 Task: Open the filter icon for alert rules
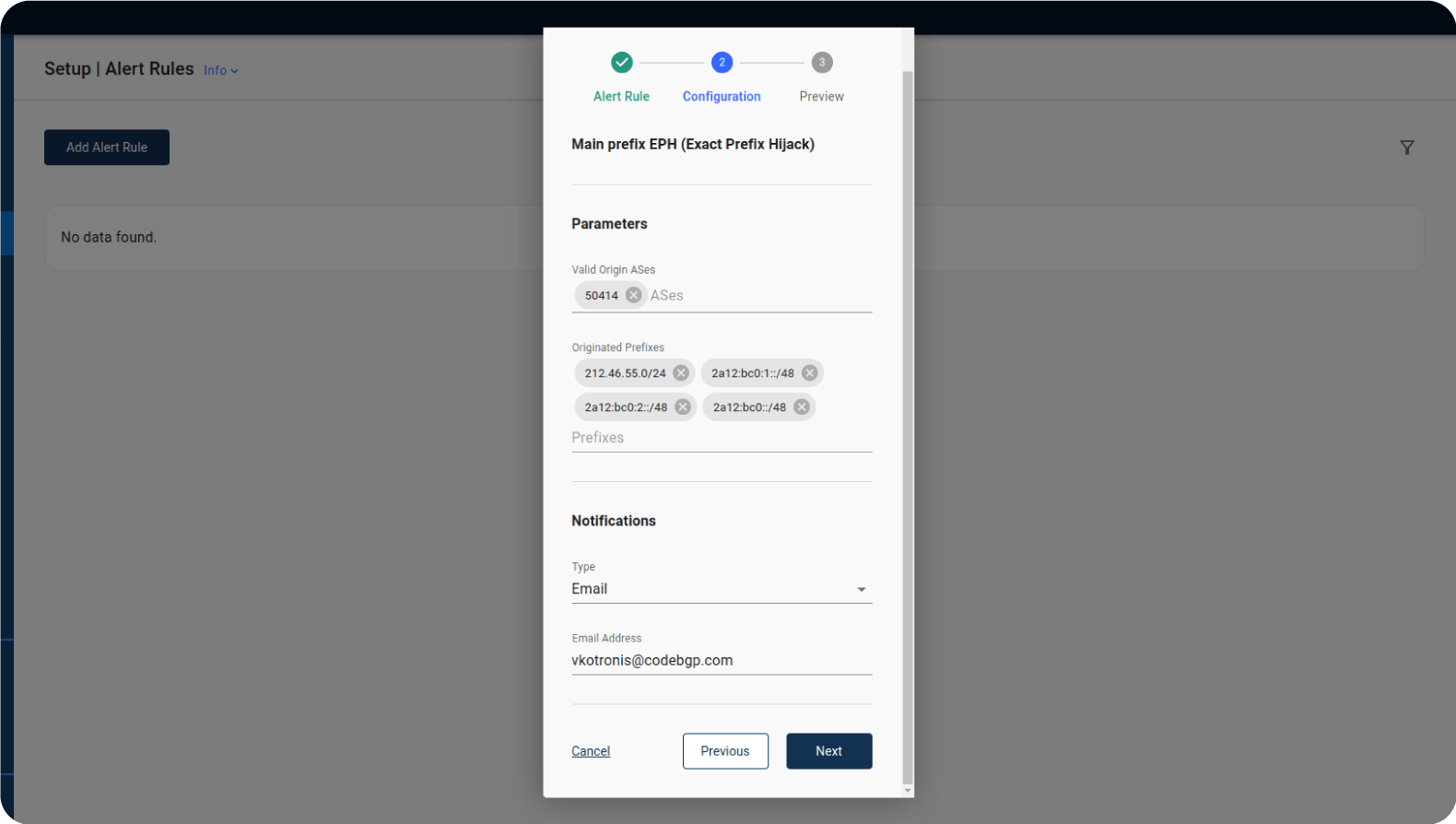(x=1407, y=147)
